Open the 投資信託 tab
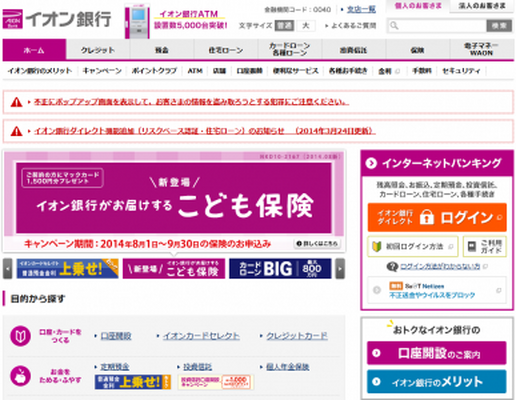The height and width of the screenshot is (400, 516). [353, 50]
